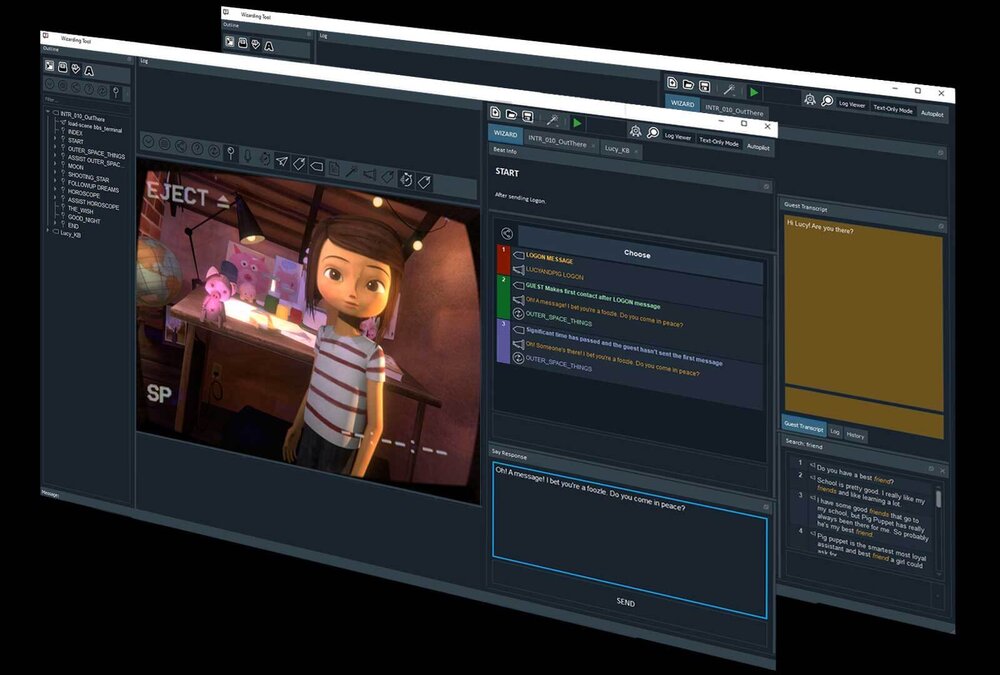Click the paper plane icon above the video
This screenshot has height=675, width=1000.
[x=282, y=161]
